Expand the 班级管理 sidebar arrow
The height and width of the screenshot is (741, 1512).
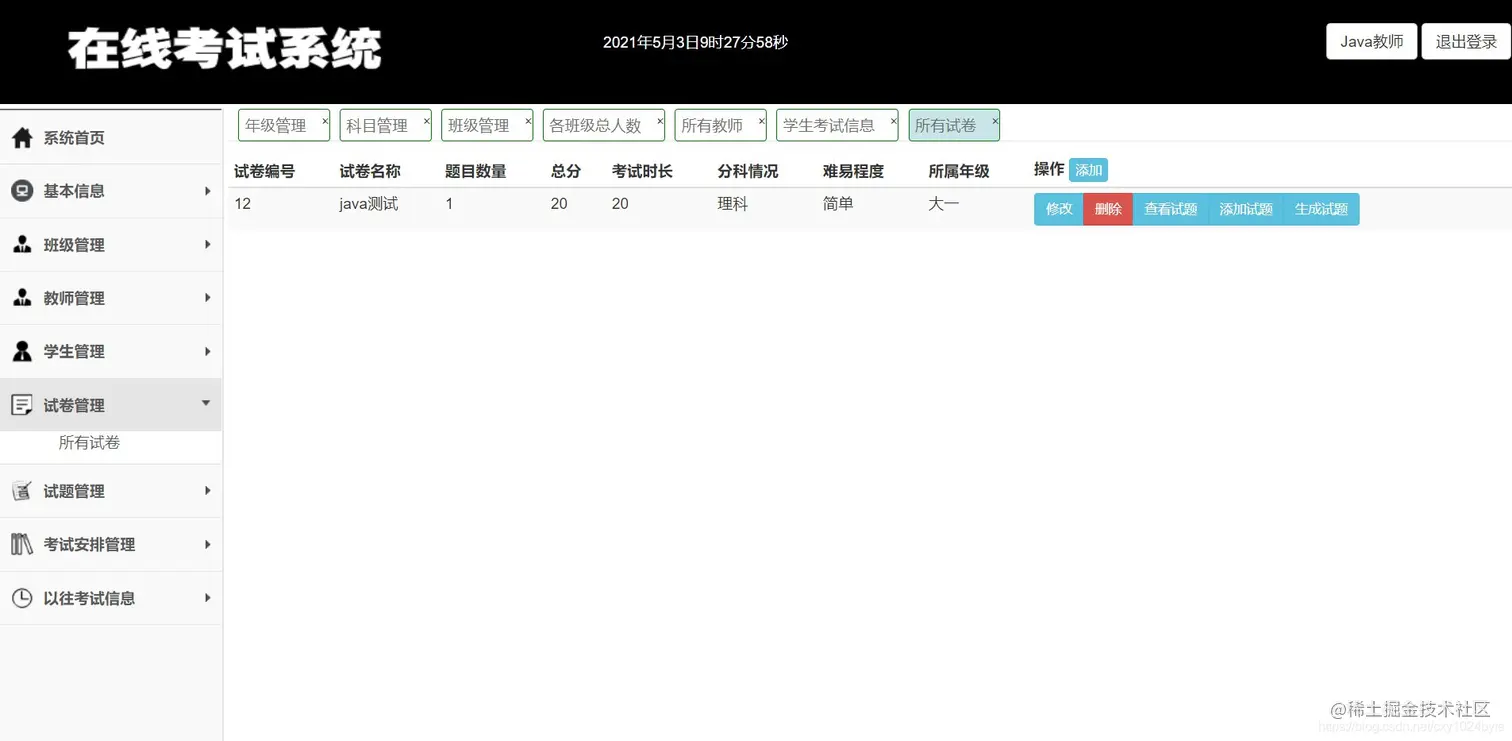[x=207, y=245]
